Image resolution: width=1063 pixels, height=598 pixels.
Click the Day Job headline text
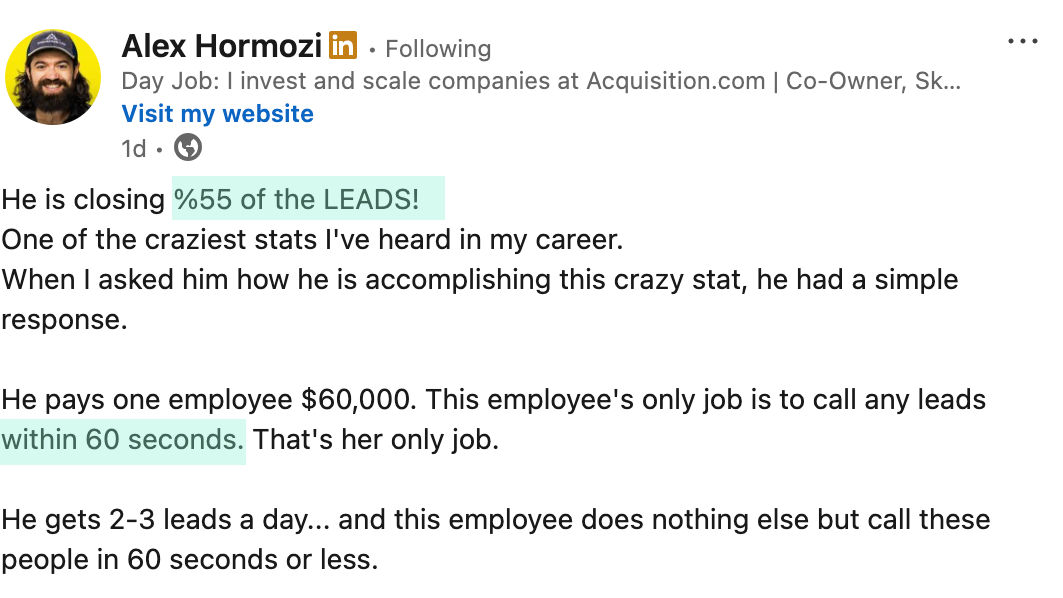point(540,82)
